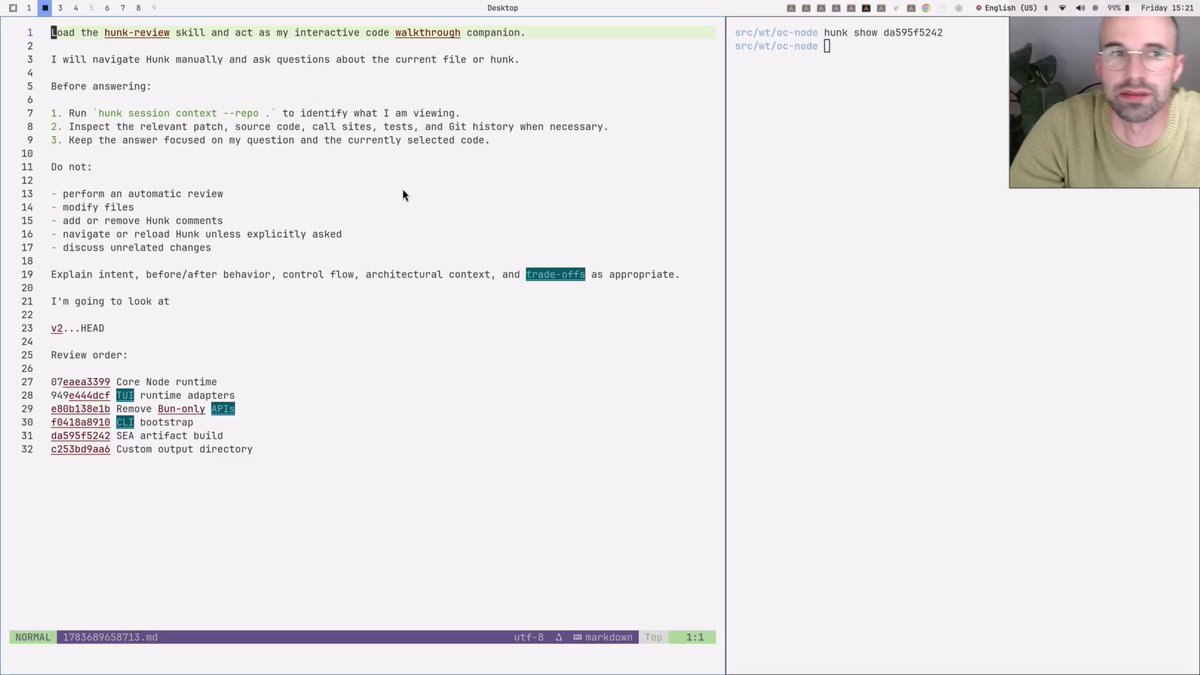Click highlighted CLI word on line 30
Viewport: 1200px width, 675px height.
[125, 422]
